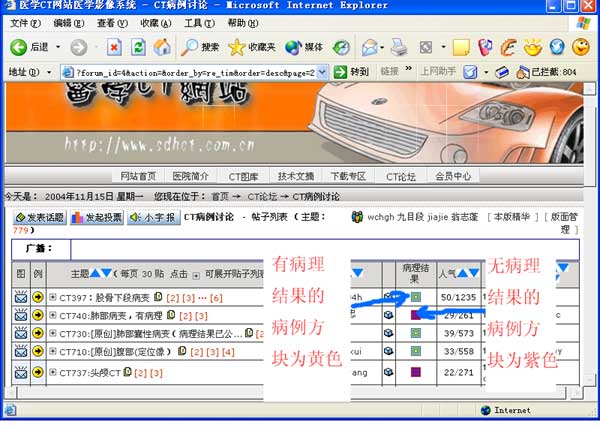Go to 网站首页 nav tab

pyautogui.click(x=138, y=176)
